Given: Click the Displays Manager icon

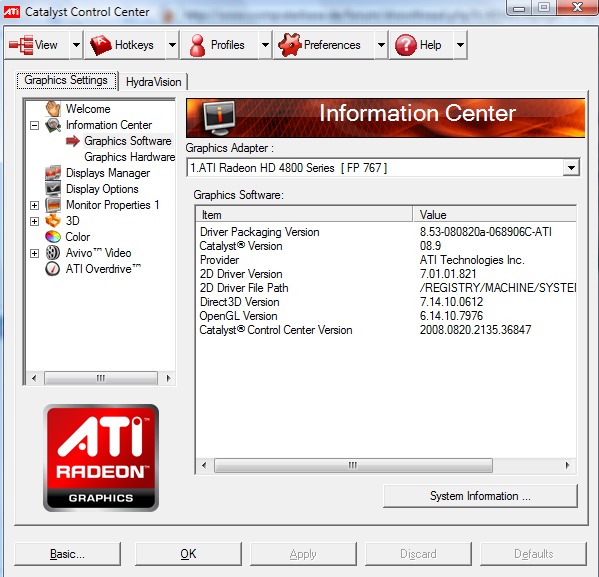Looking at the screenshot, I should (x=53, y=173).
